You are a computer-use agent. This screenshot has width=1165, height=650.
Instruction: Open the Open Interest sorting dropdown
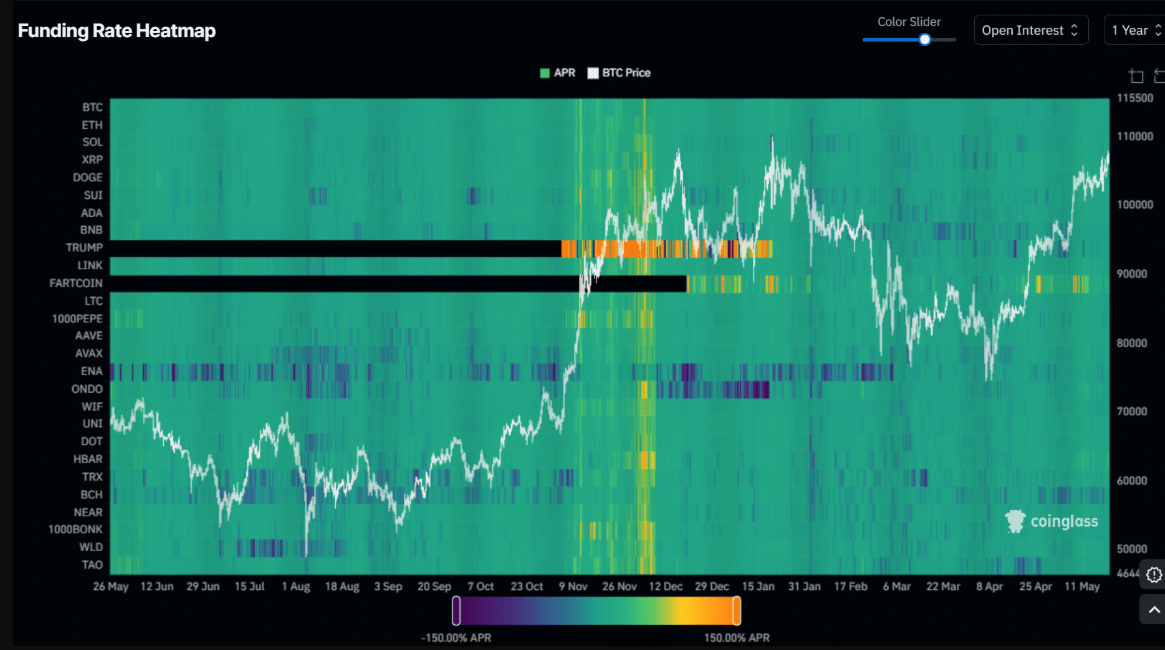pyautogui.click(x=1031, y=30)
